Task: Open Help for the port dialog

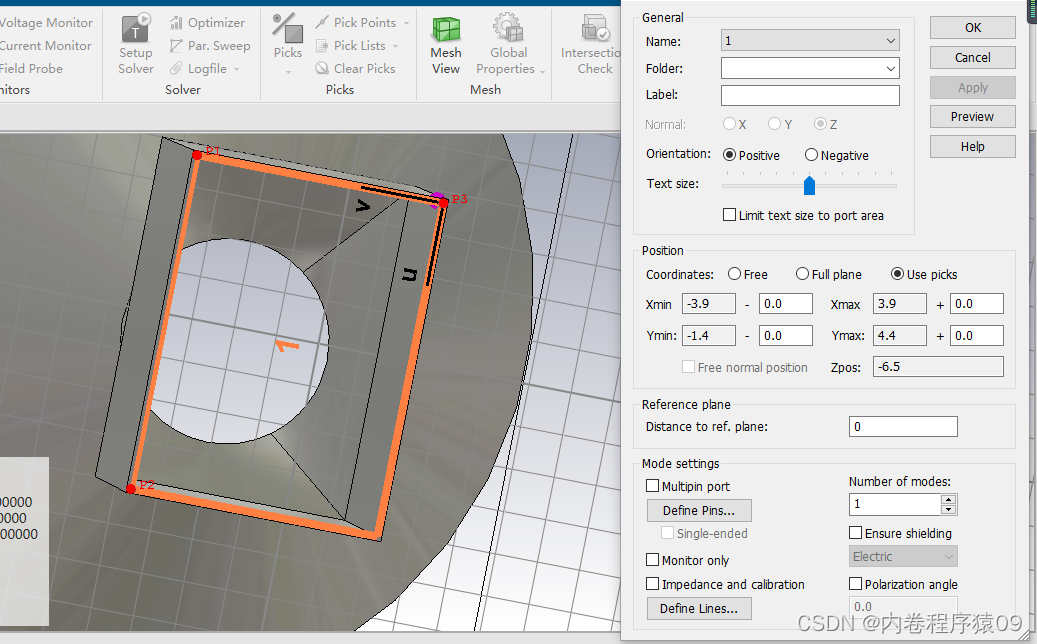Action: pos(972,146)
